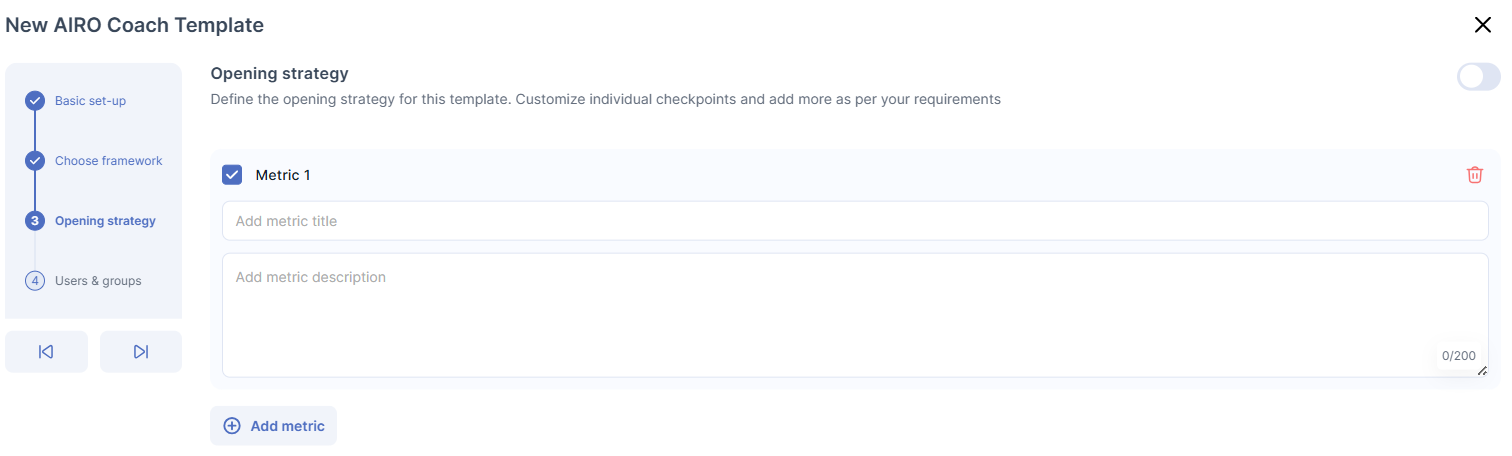Image resolution: width=1512 pixels, height=456 pixels.
Task: Toggle the Opening strategy switch
Action: (x=1478, y=77)
